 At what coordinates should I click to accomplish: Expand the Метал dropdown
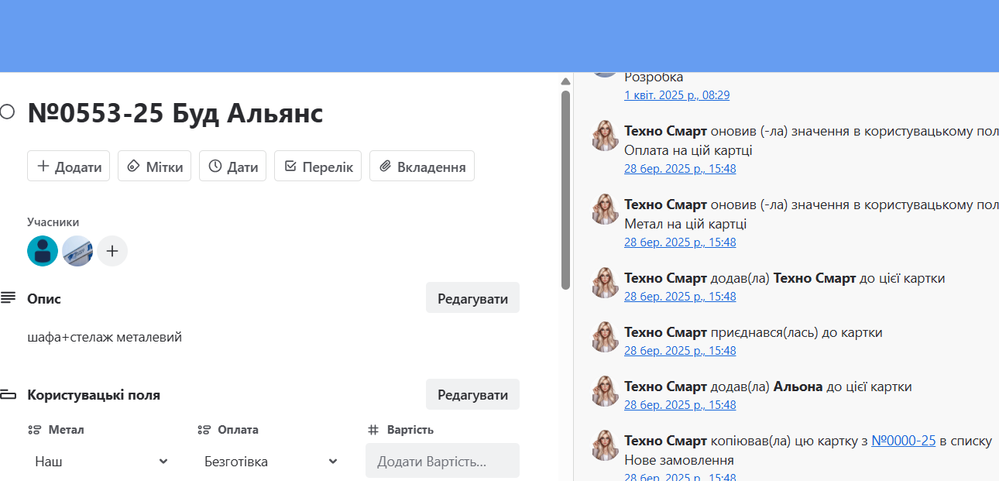[x=100, y=461]
